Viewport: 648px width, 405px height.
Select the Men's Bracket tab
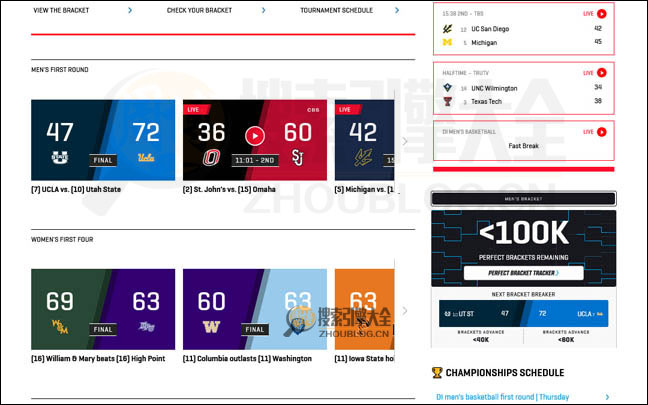pyautogui.click(x=524, y=199)
